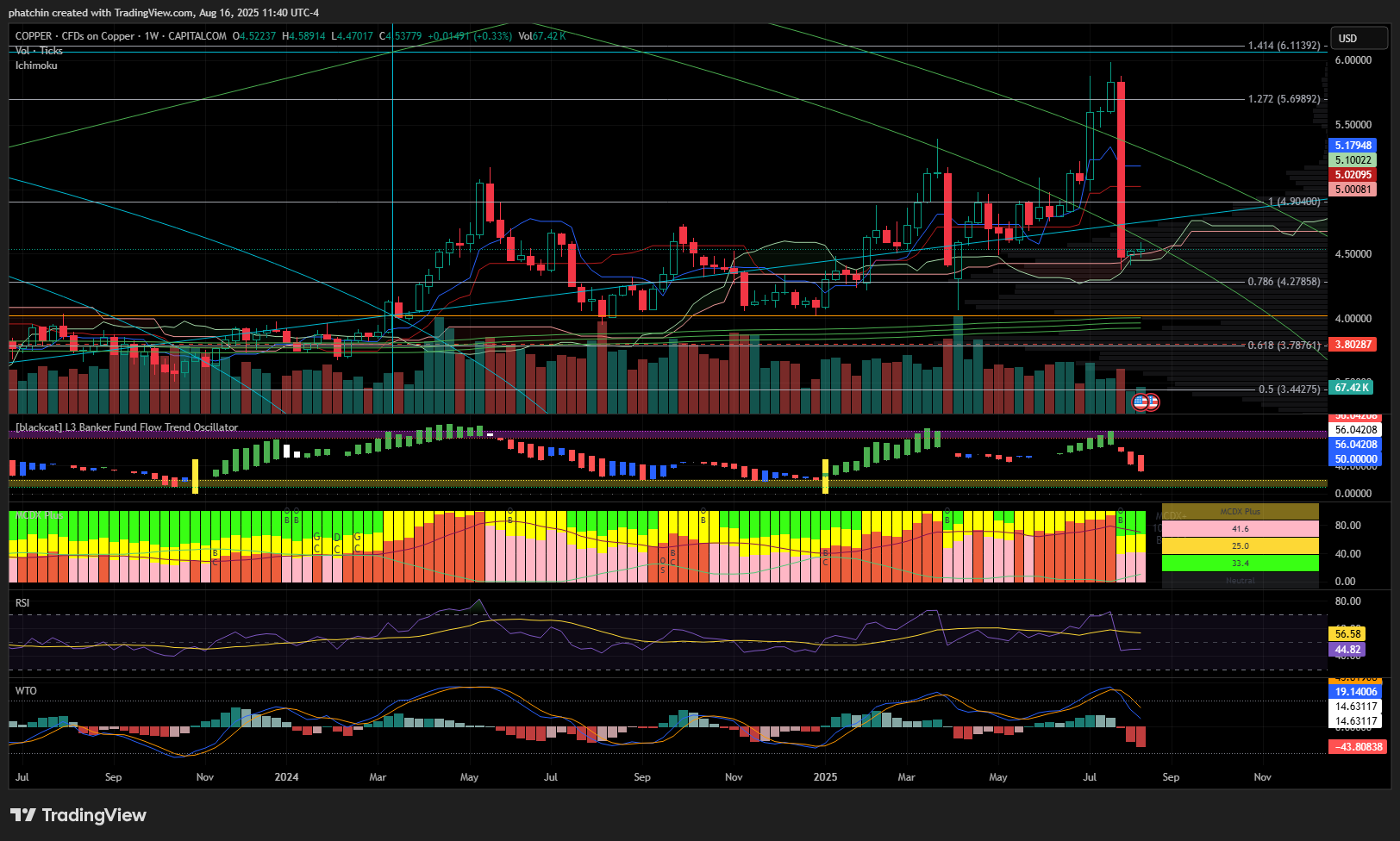Click the open price value O4.52237
1400x841 pixels.
click(x=254, y=36)
